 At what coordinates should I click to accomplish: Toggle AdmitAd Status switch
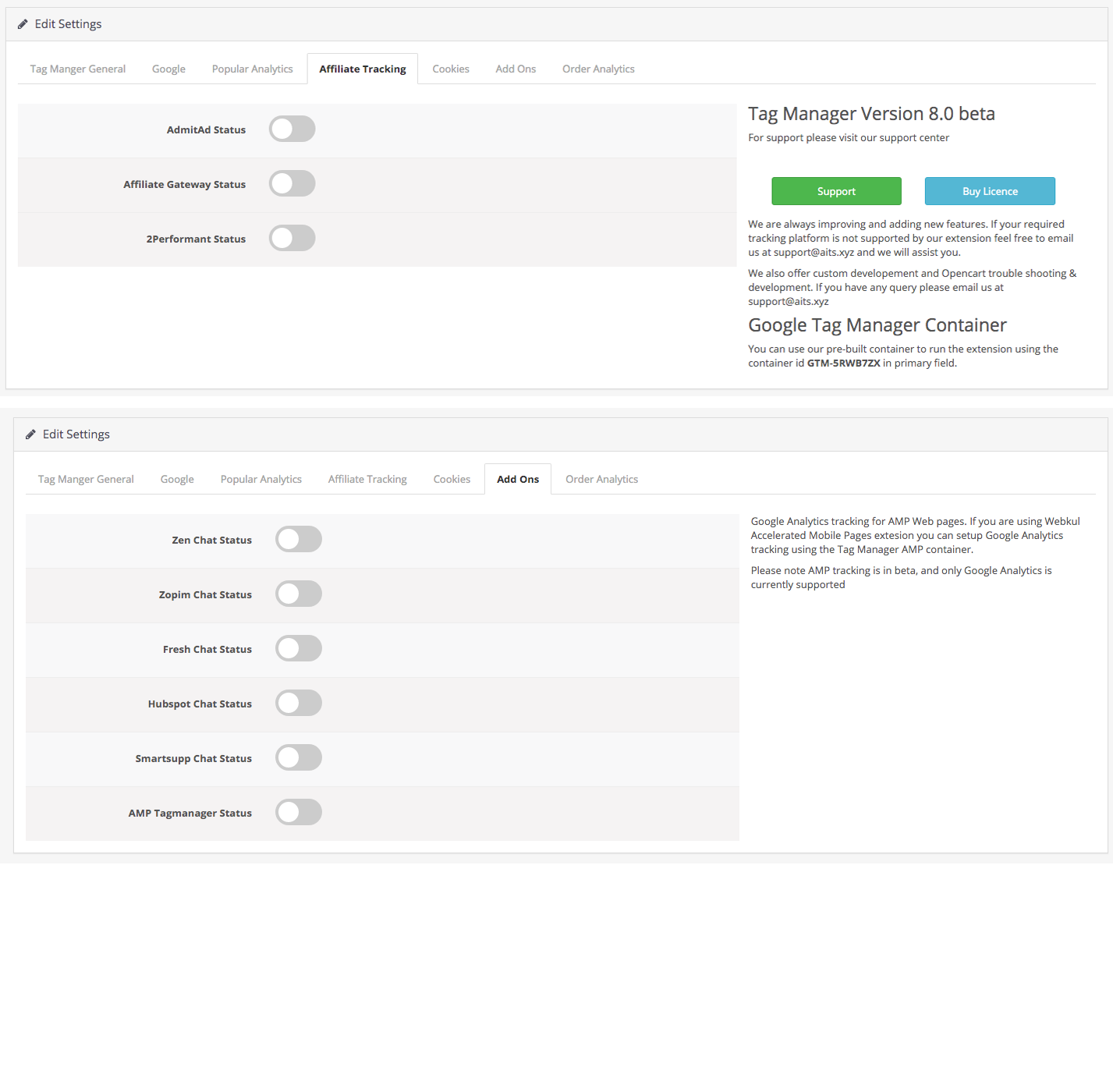coord(292,129)
